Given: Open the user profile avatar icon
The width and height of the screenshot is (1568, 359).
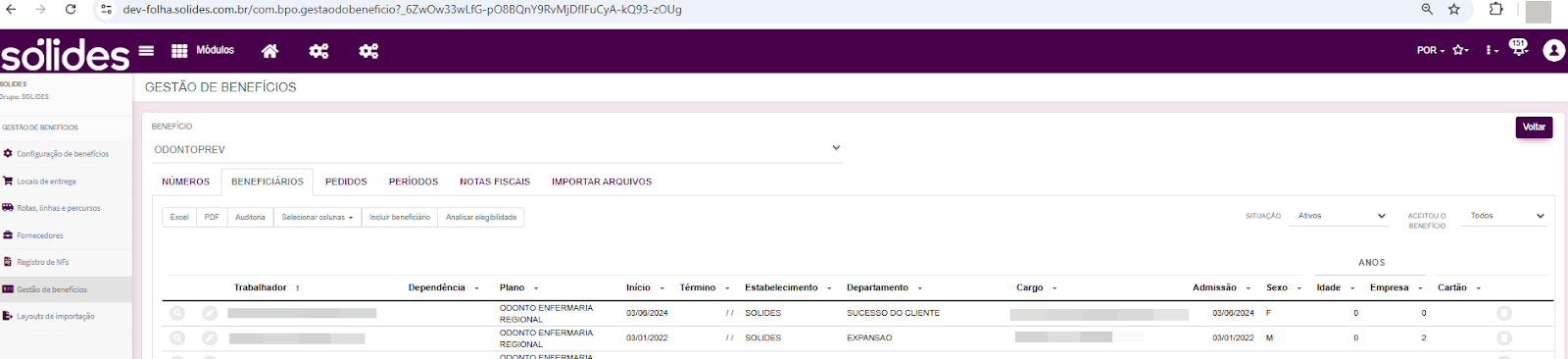Looking at the screenshot, I should click(x=1553, y=50).
